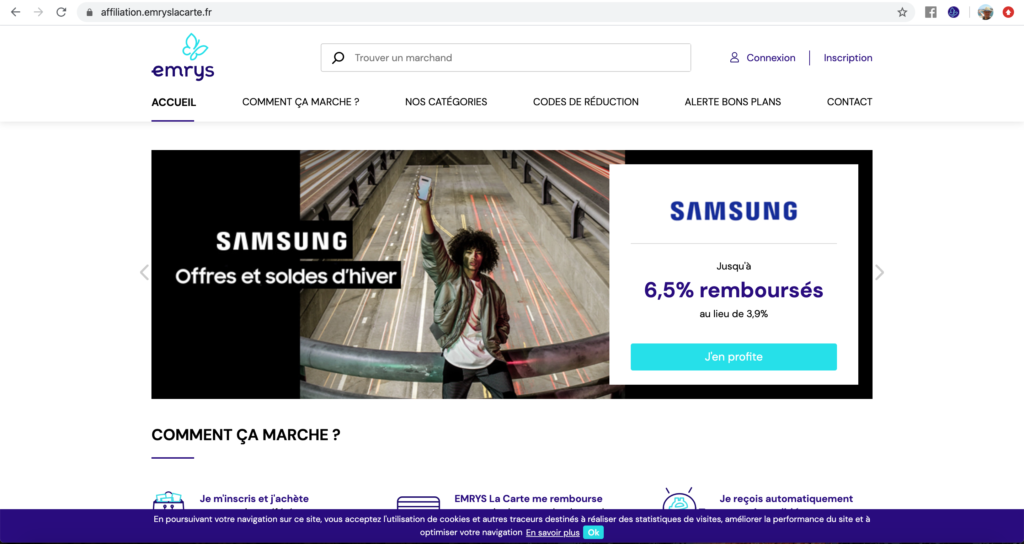Focus the Trouver un marchand search field
1024x544 pixels.
tap(505, 57)
